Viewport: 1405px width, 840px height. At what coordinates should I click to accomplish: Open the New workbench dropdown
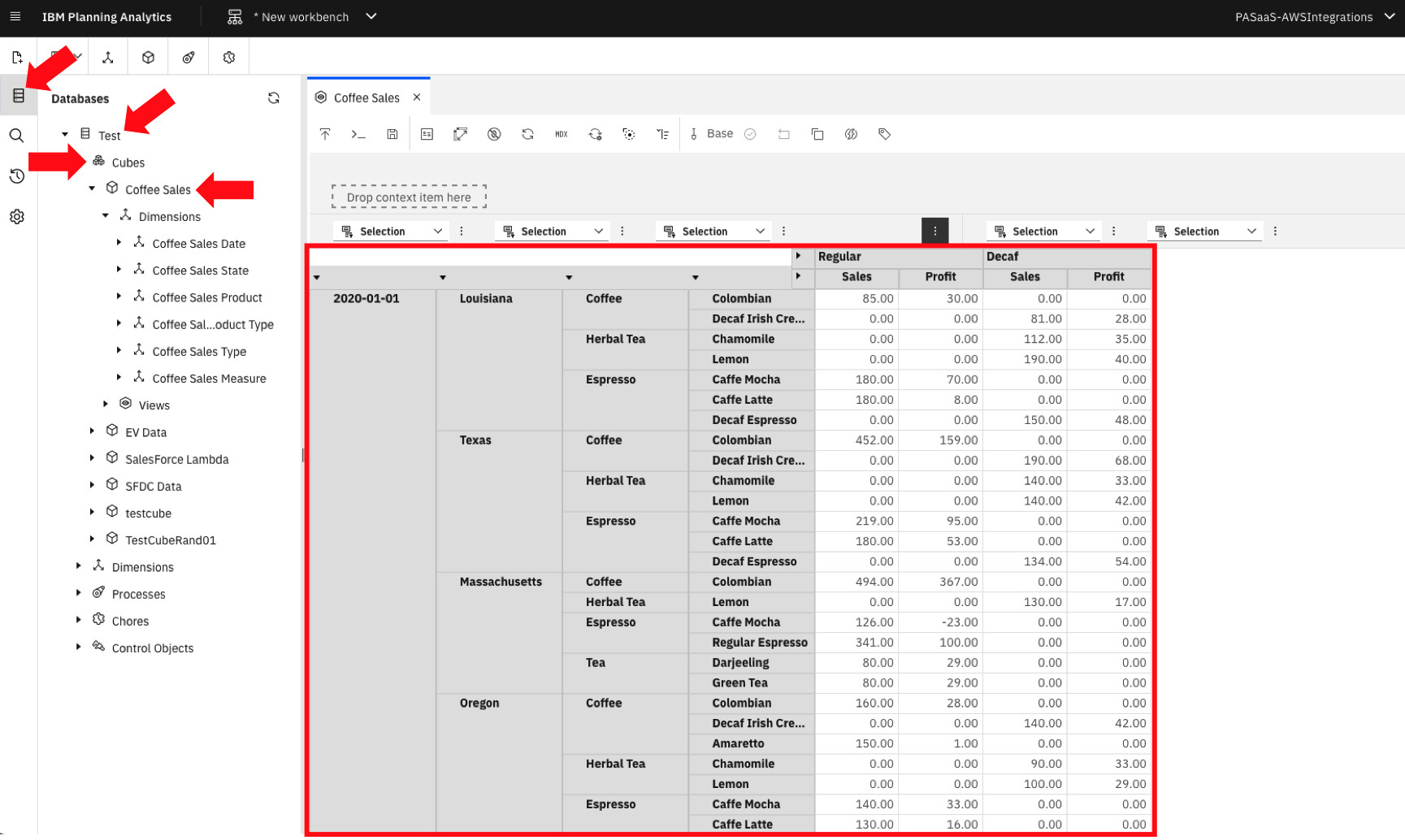pos(371,16)
